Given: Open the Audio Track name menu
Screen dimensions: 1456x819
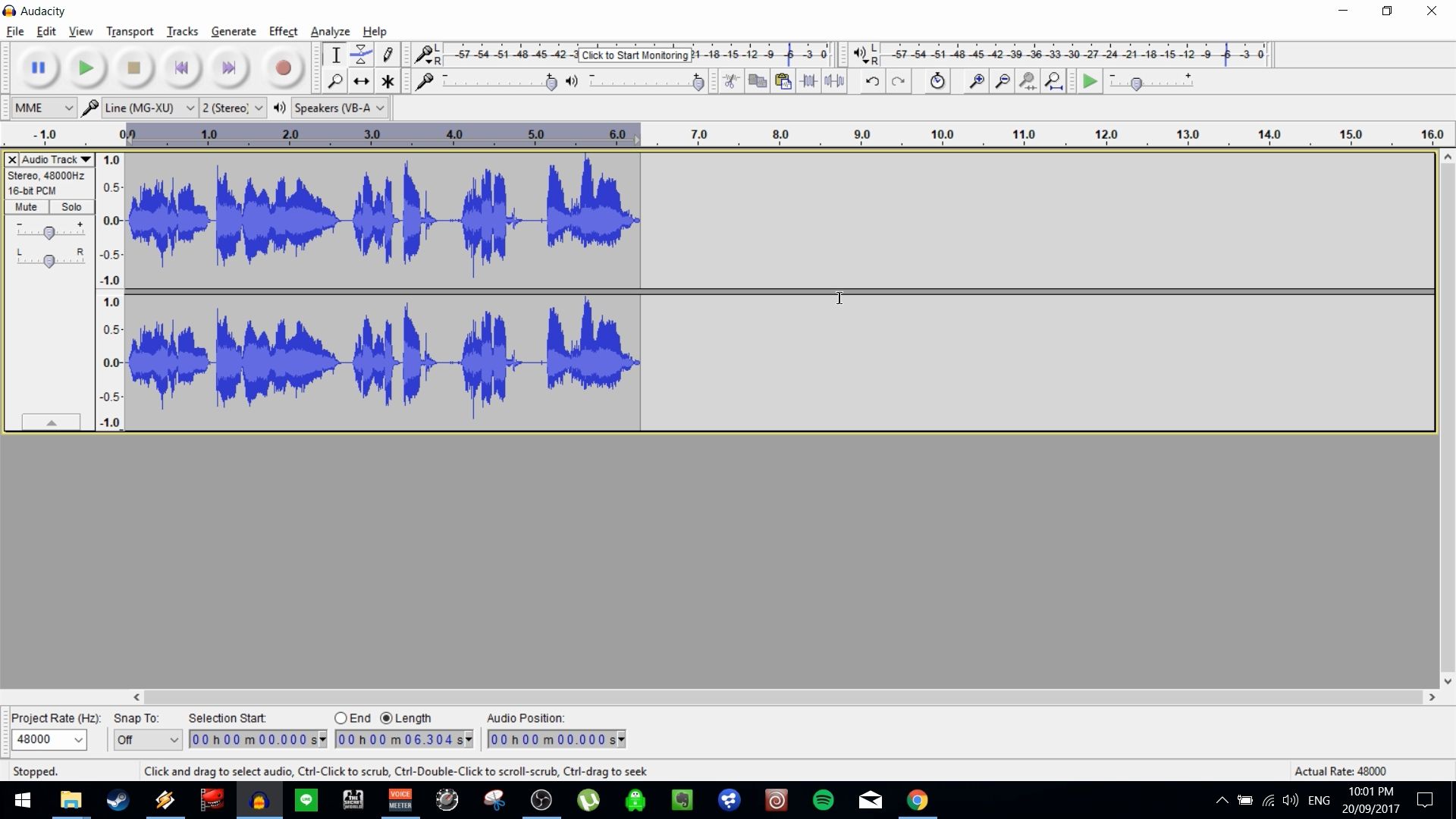Looking at the screenshot, I should pyautogui.click(x=55, y=159).
